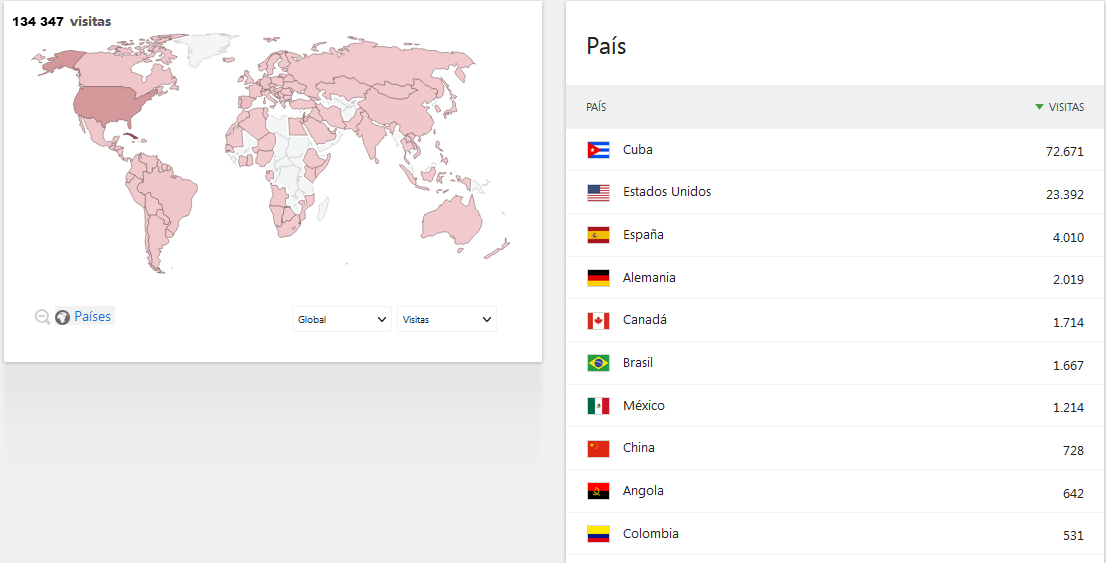Click Australia on the world map
This screenshot has width=1106, height=563.
point(451,221)
